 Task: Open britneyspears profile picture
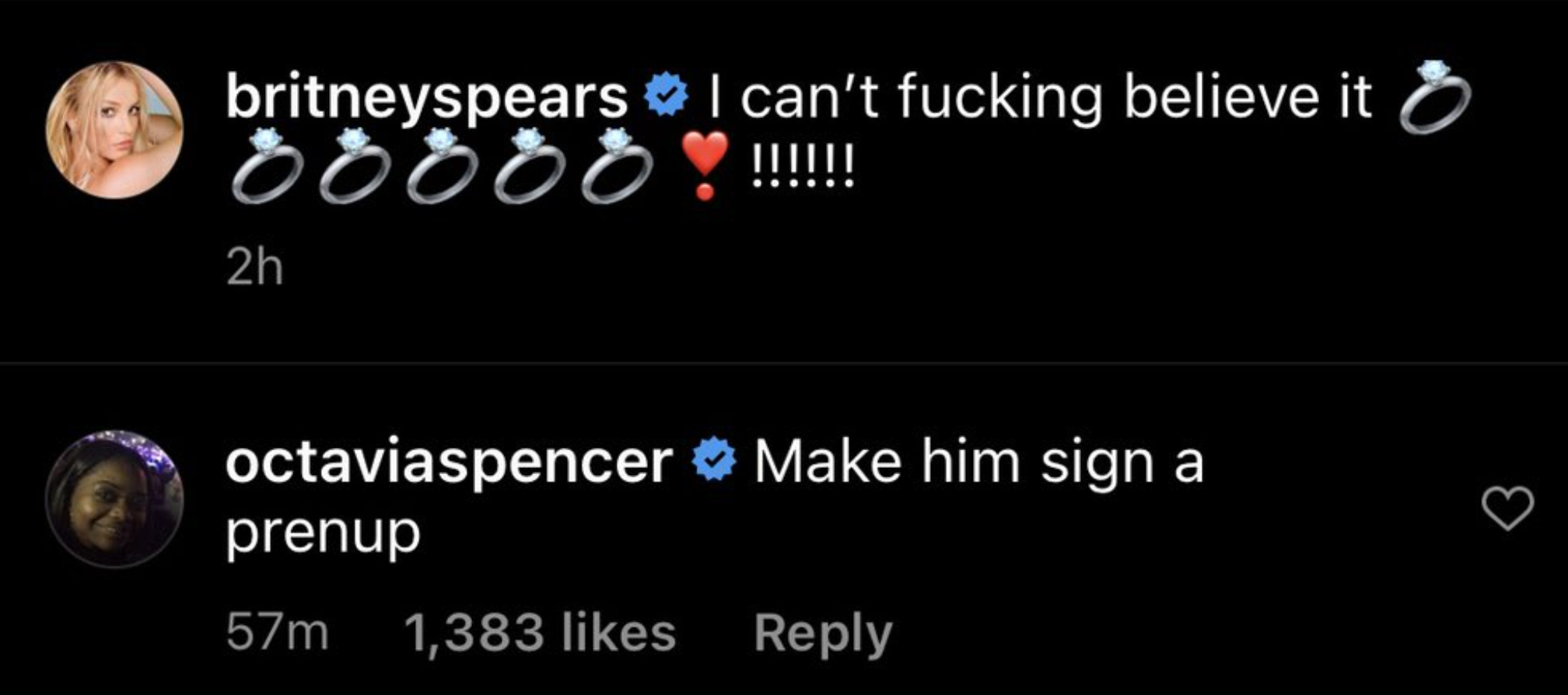click(114, 130)
